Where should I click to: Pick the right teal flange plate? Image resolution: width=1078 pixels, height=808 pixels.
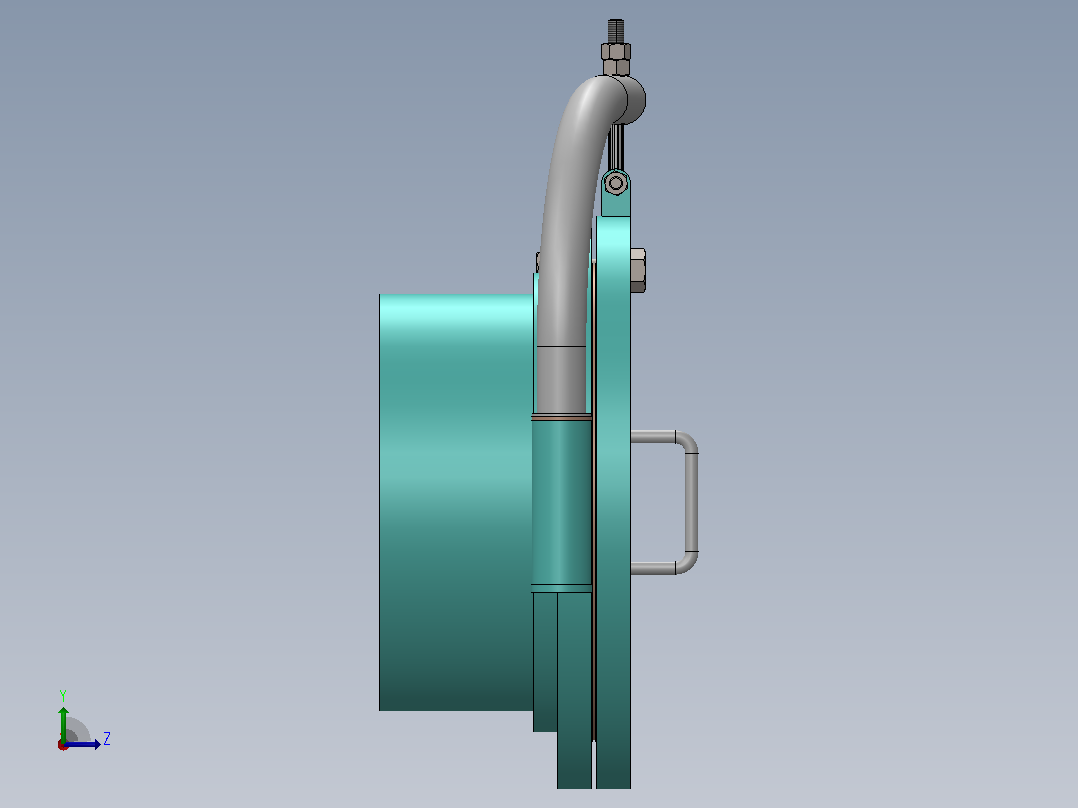pos(613,503)
